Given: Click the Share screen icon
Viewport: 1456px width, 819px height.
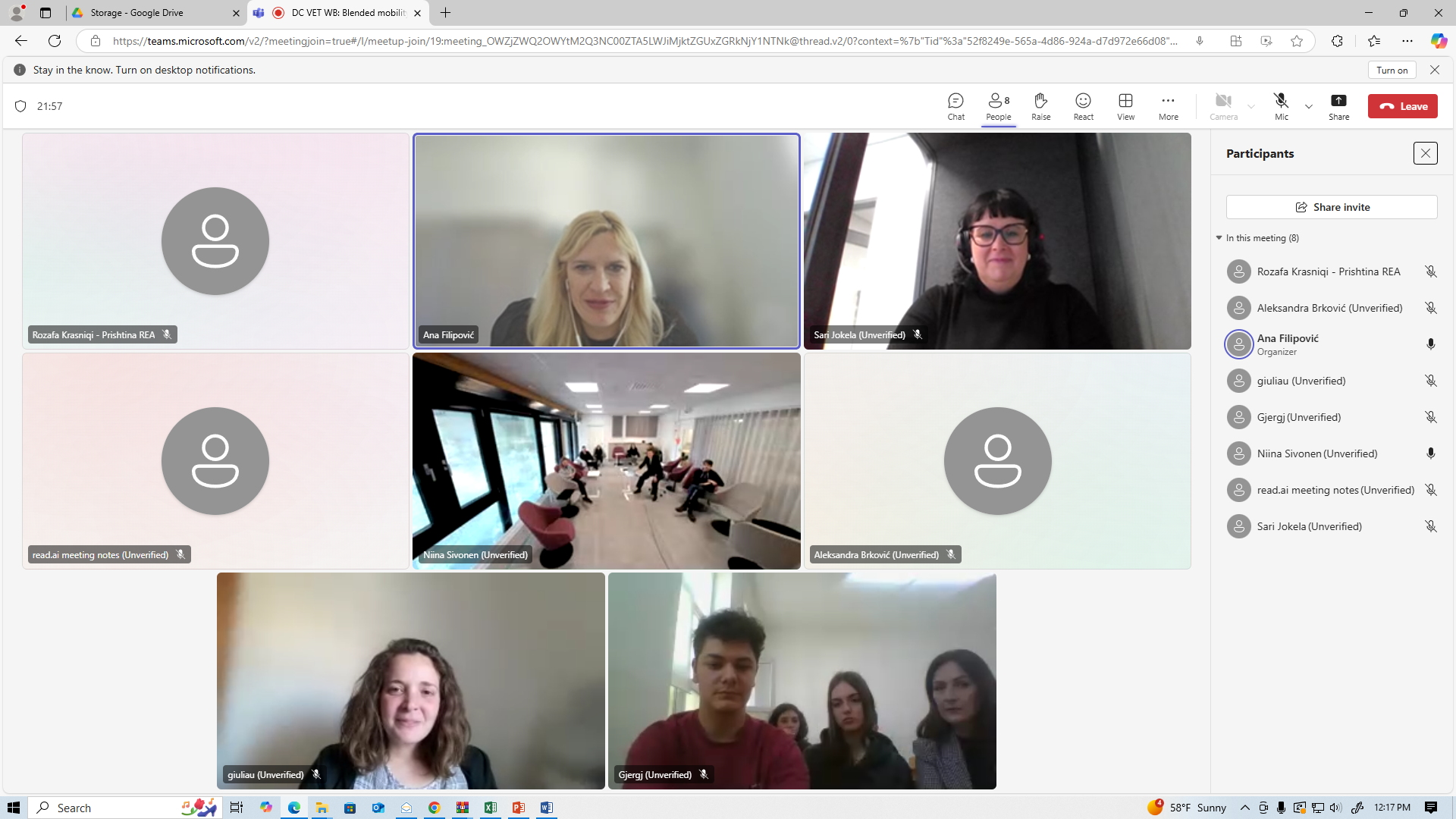Looking at the screenshot, I should (1338, 105).
